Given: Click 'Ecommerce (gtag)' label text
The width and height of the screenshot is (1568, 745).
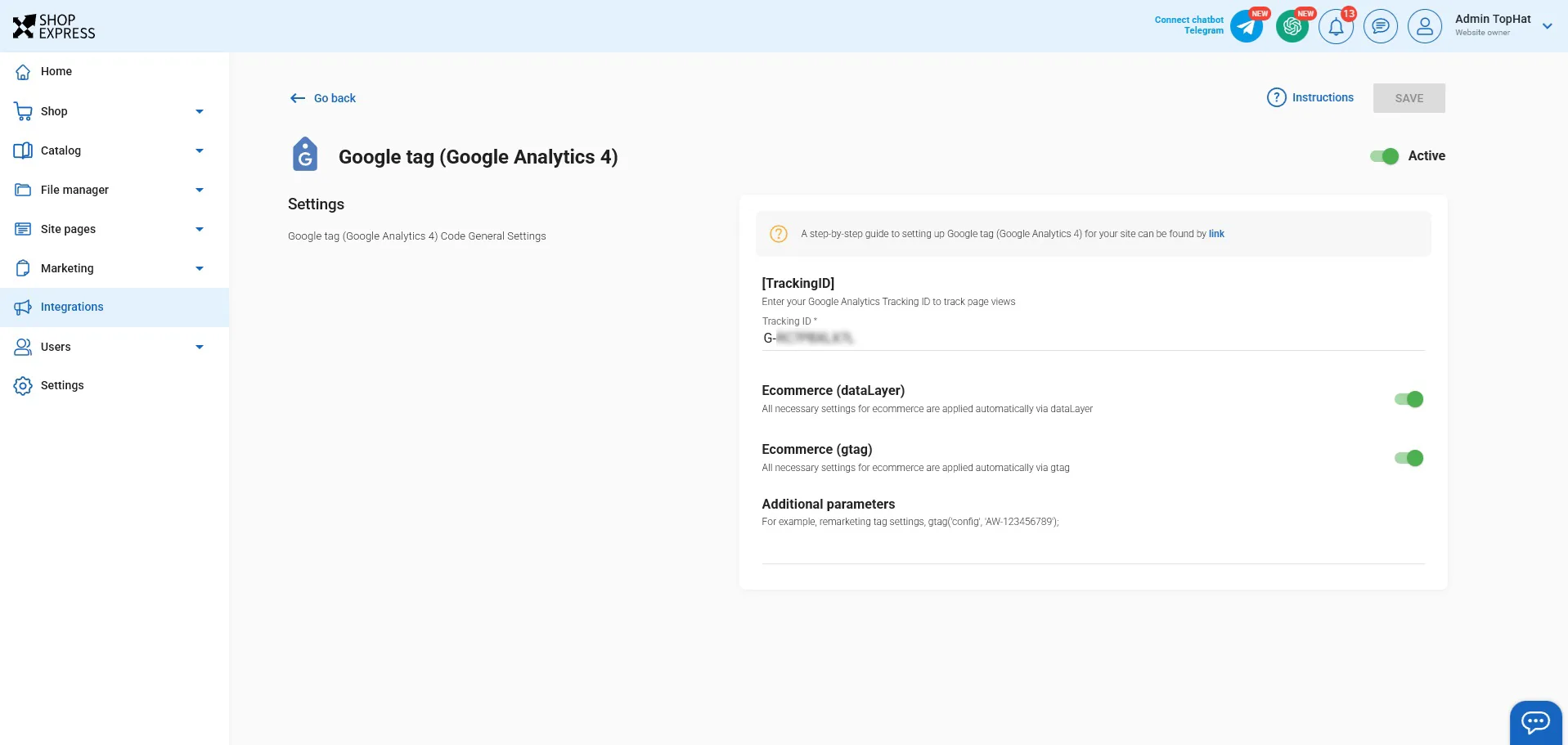Looking at the screenshot, I should click(x=816, y=450).
